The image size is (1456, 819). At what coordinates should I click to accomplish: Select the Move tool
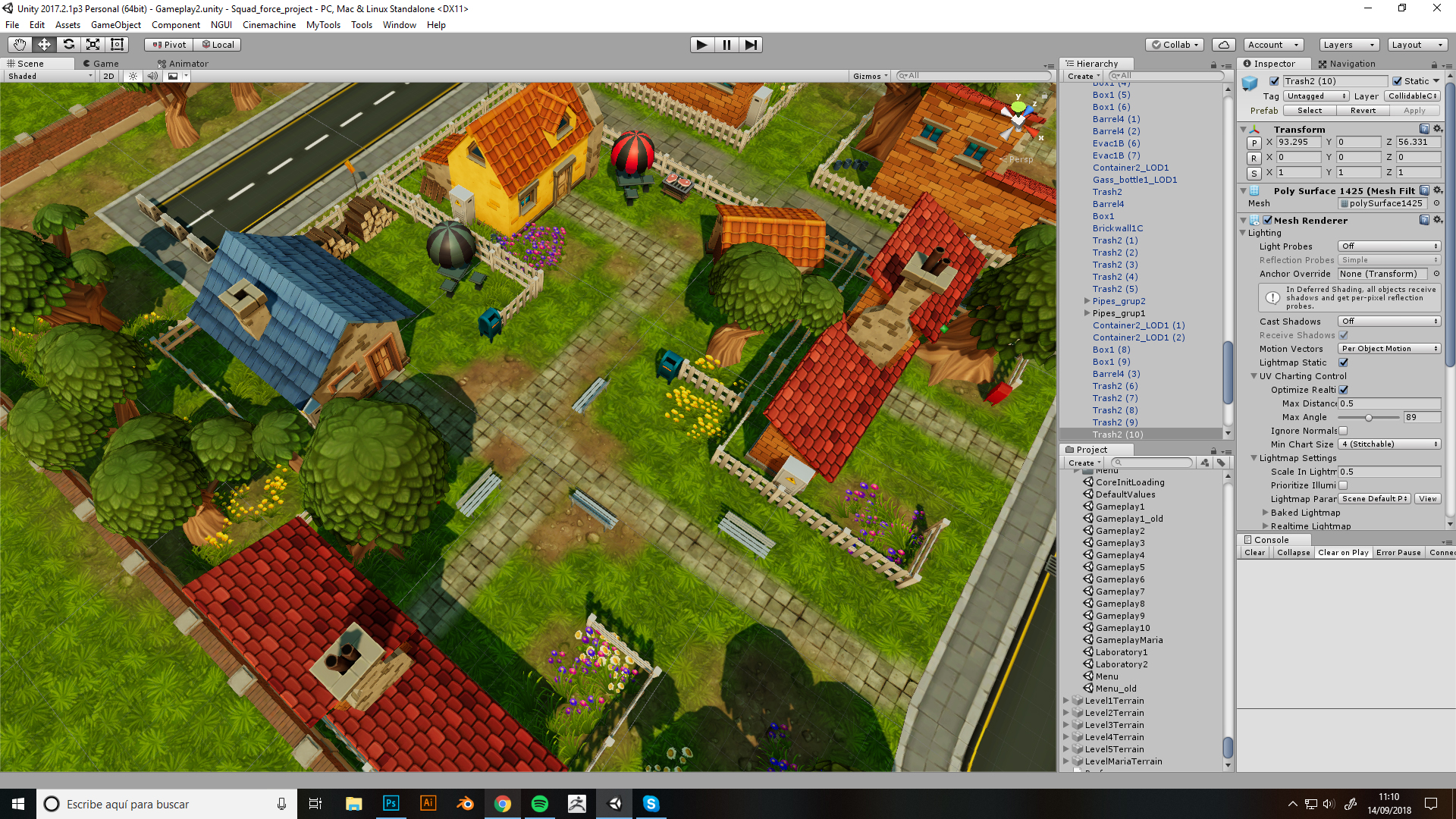click(x=44, y=45)
